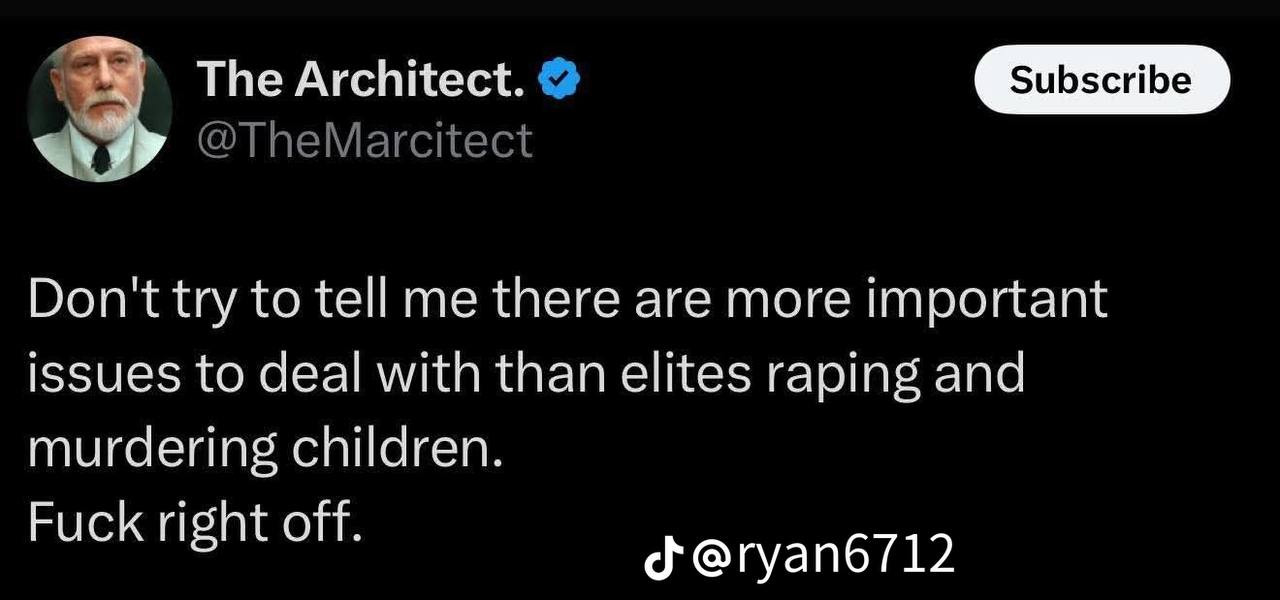This screenshot has height=600, width=1280.
Task: Click the Subscribe button
Action: point(1100,80)
